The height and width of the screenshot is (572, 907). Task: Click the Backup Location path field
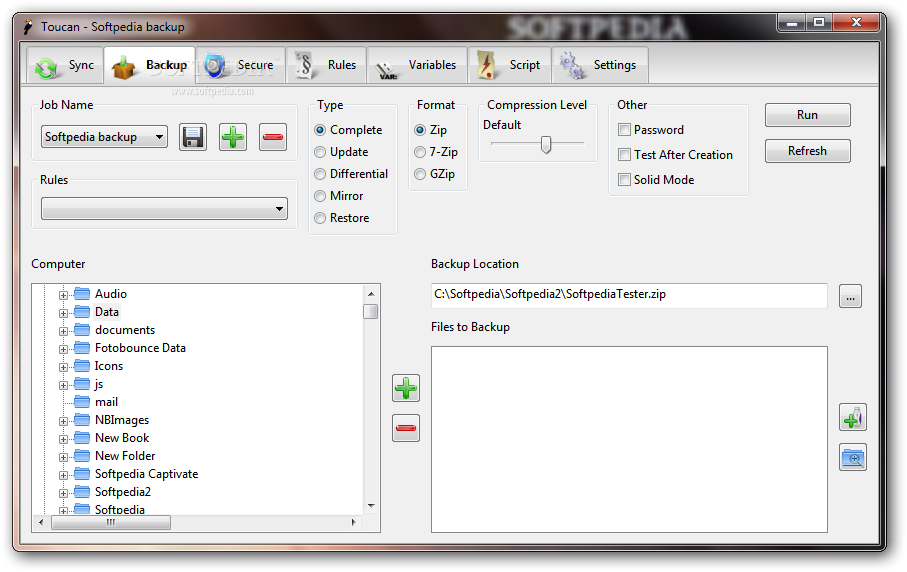[x=629, y=295]
